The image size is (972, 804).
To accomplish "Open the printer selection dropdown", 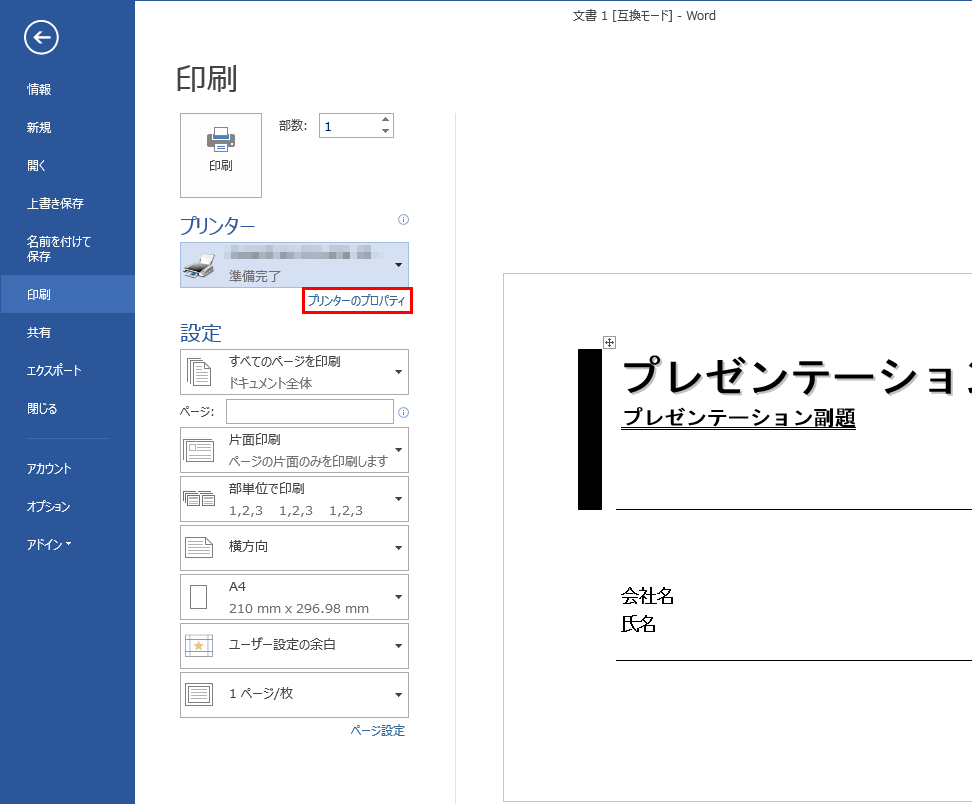I will tap(294, 265).
